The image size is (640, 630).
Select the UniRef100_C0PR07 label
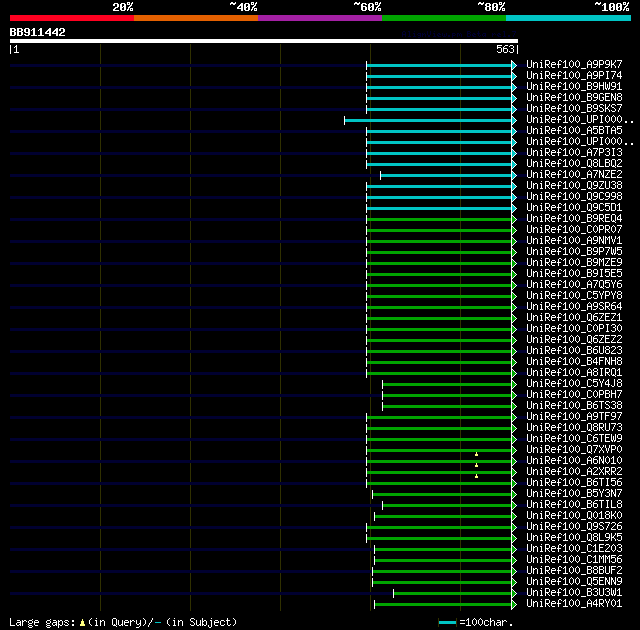(x=574, y=230)
